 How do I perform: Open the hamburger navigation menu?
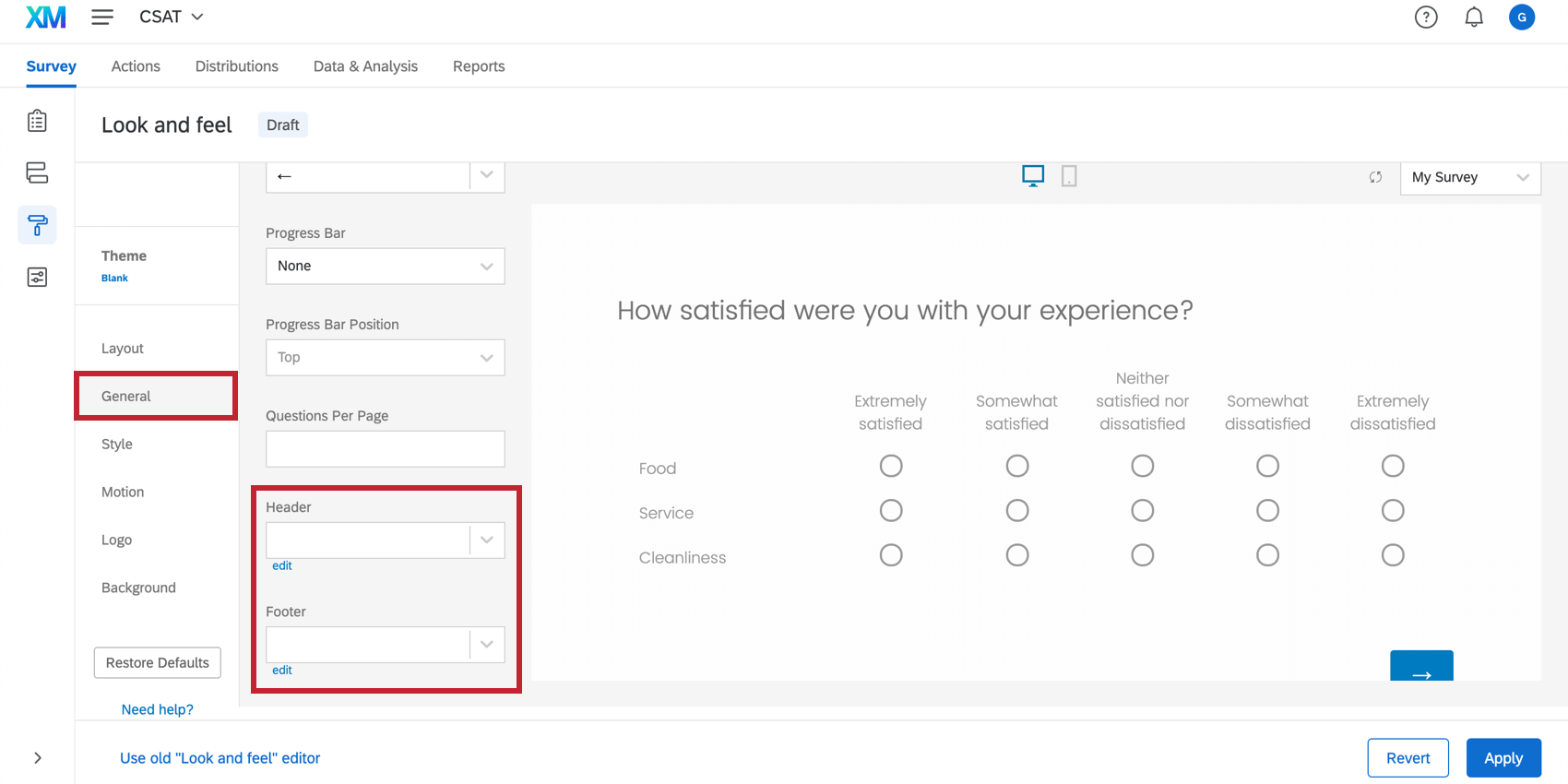tap(102, 18)
